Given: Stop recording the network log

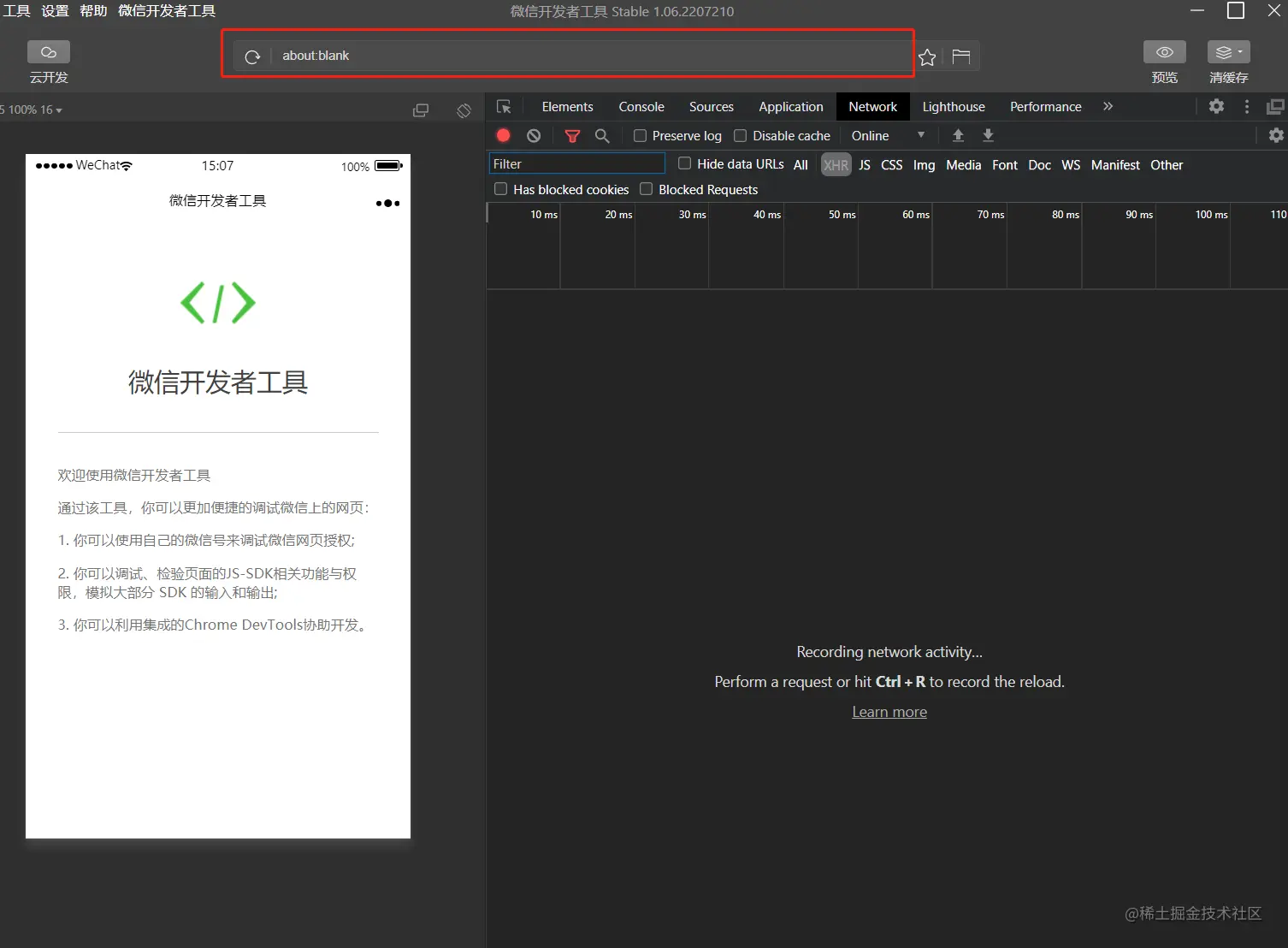Looking at the screenshot, I should point(504,135).
